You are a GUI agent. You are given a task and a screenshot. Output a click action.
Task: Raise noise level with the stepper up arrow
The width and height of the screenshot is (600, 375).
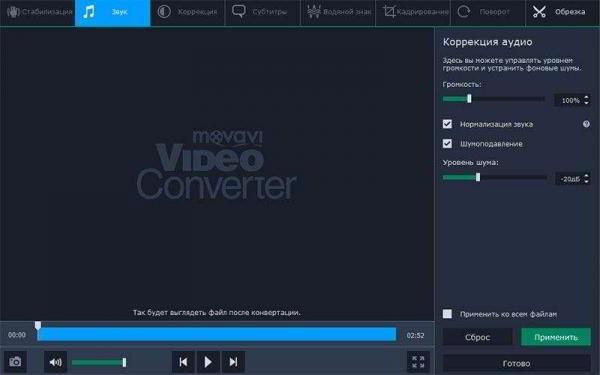tap(586, 176)
